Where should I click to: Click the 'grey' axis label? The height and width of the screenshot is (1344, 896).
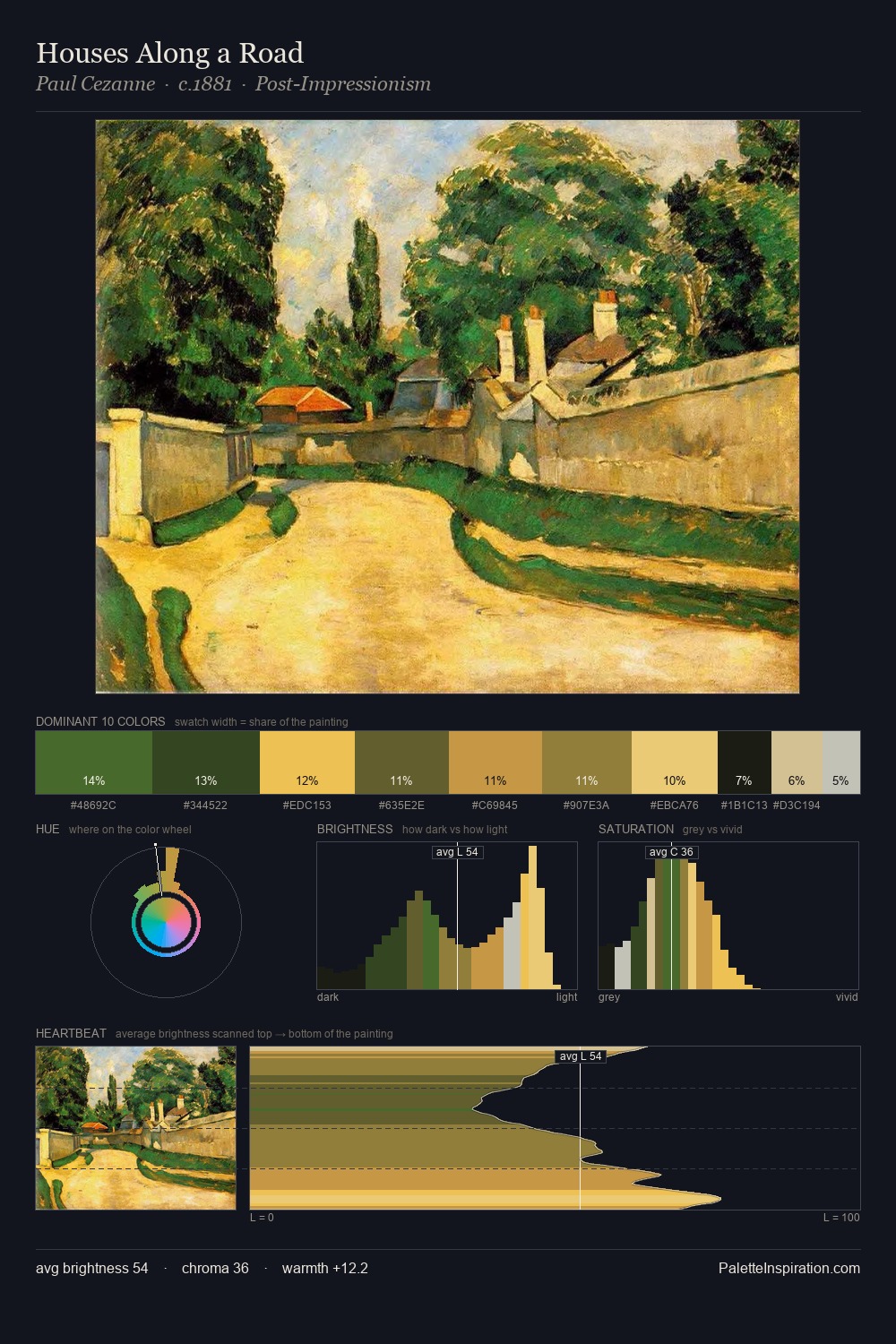pos(609,997)
